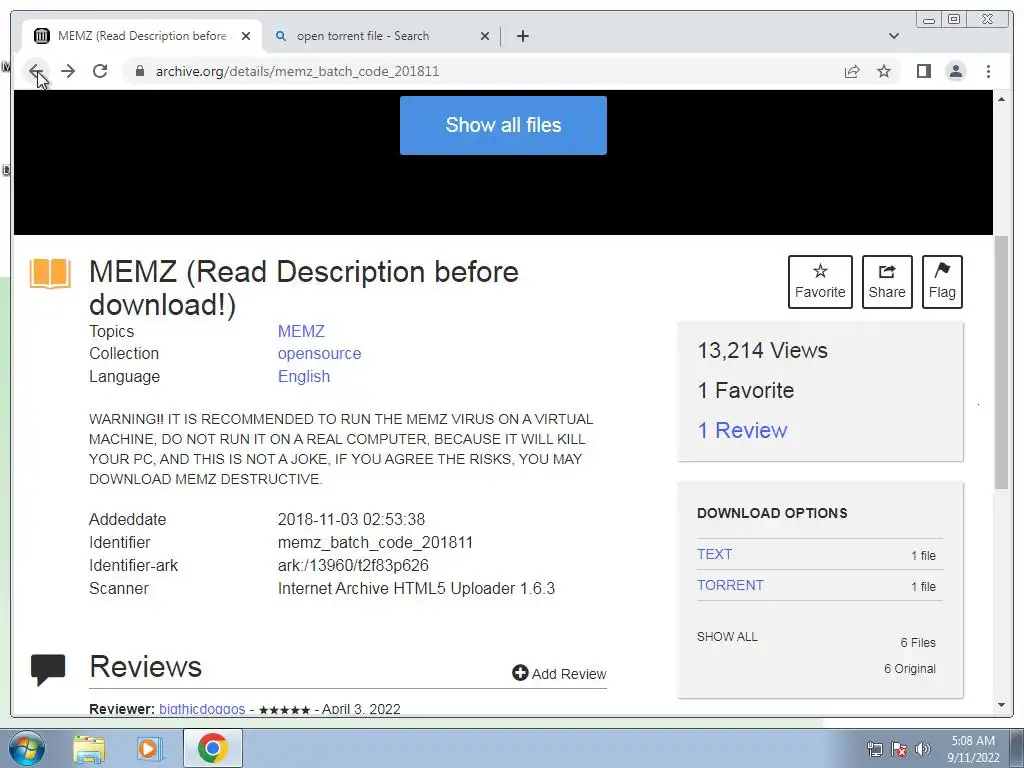Open the English language link
This screenshot has width=1024, height=768.
(304, 376)
